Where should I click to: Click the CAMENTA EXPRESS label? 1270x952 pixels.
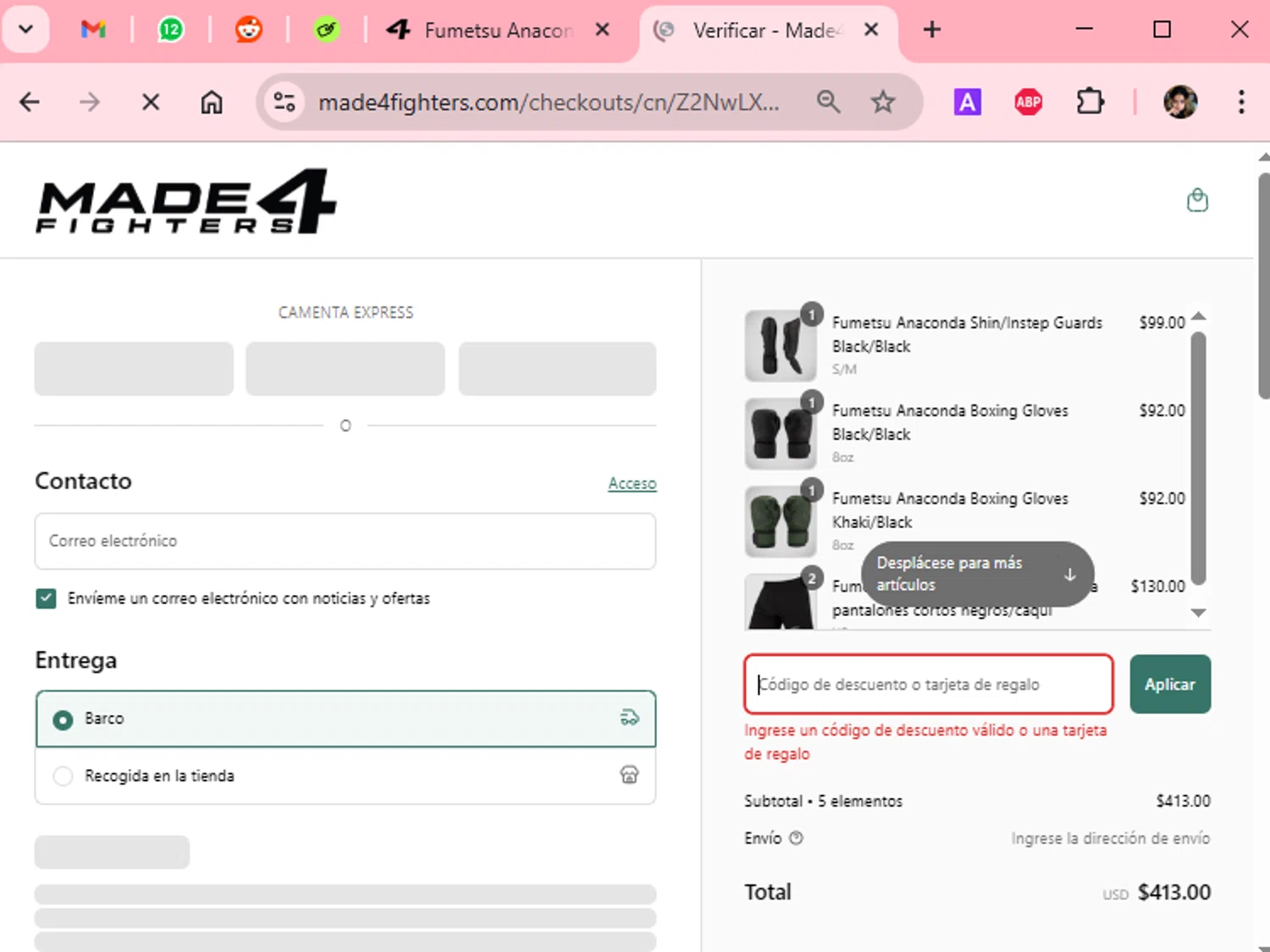coord(345,312)
